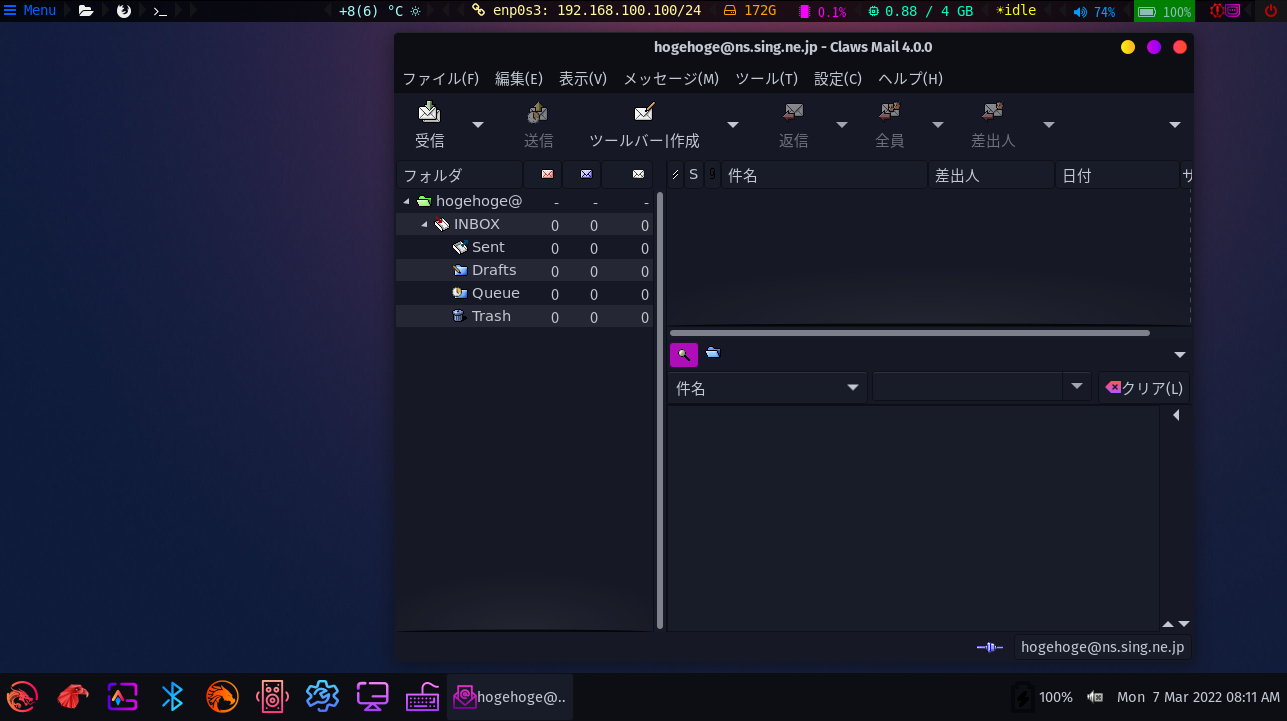Open the settings gear icon in the dock
This screenshot has height=721, width=1287.
pyautogui.click(x=322, y=696)
